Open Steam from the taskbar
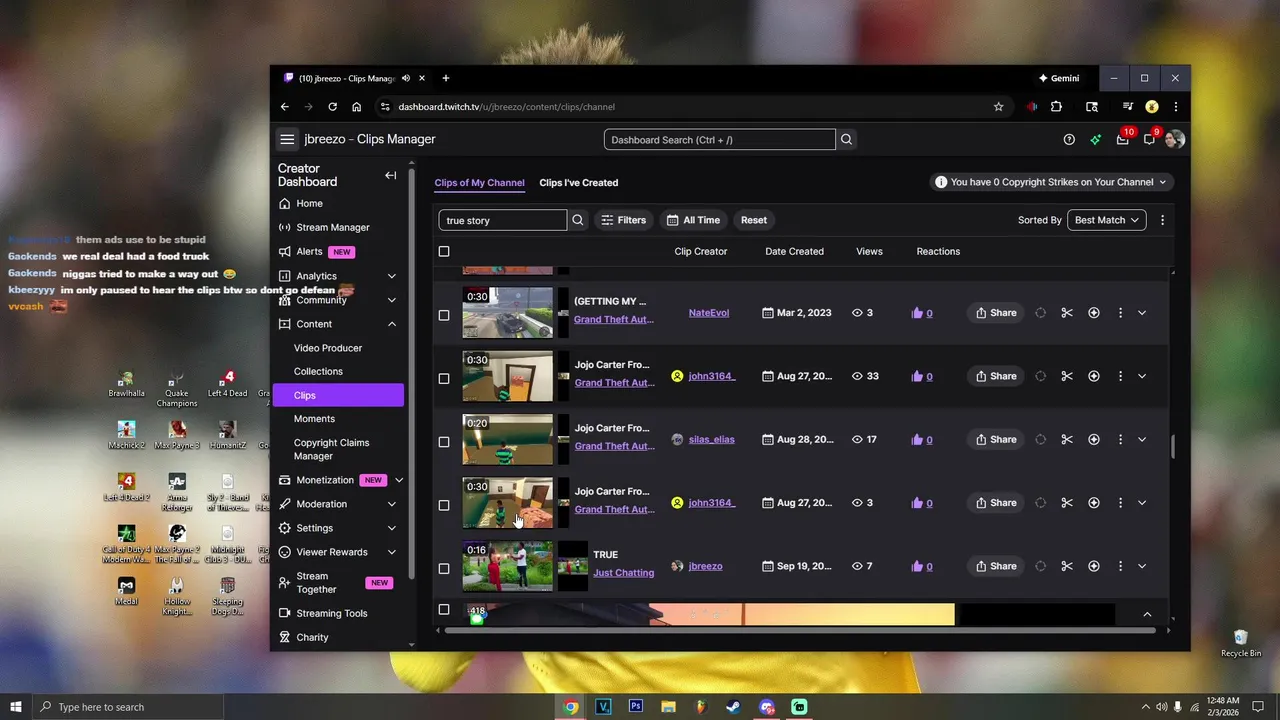 (x=734, y=706)
